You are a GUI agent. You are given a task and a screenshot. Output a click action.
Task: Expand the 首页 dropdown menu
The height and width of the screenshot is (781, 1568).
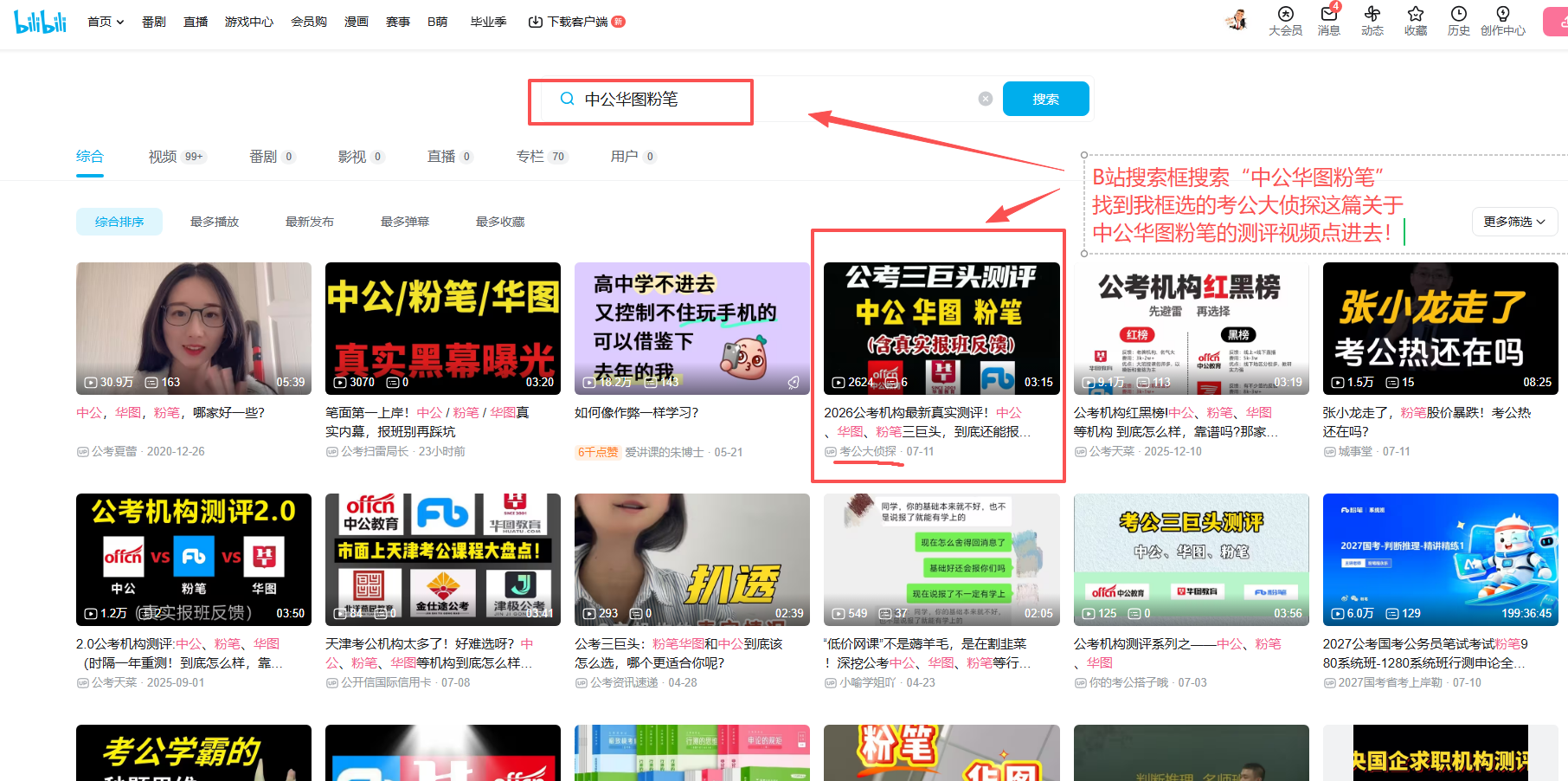[106, 22]
